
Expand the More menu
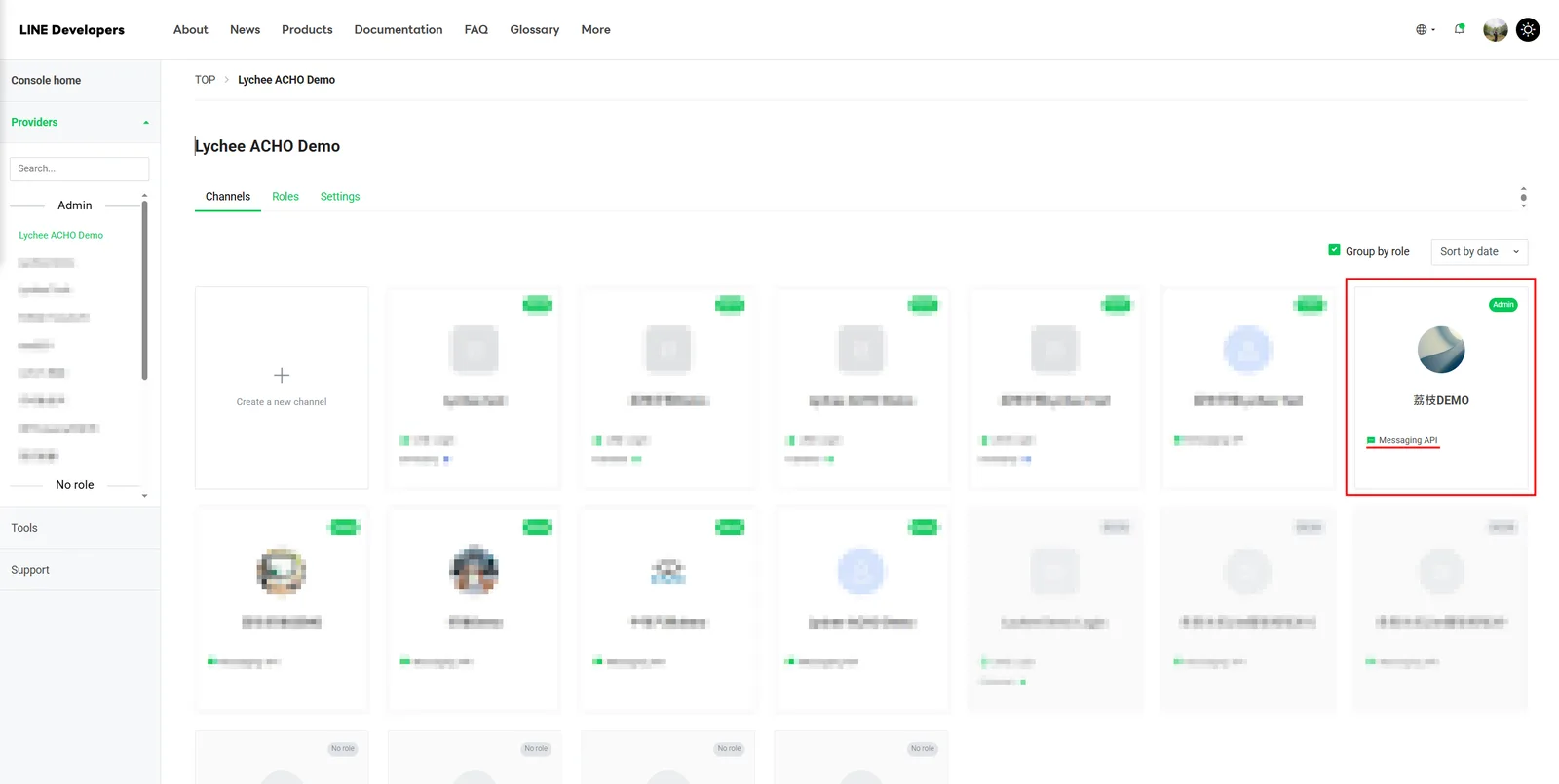coord(596,30)
